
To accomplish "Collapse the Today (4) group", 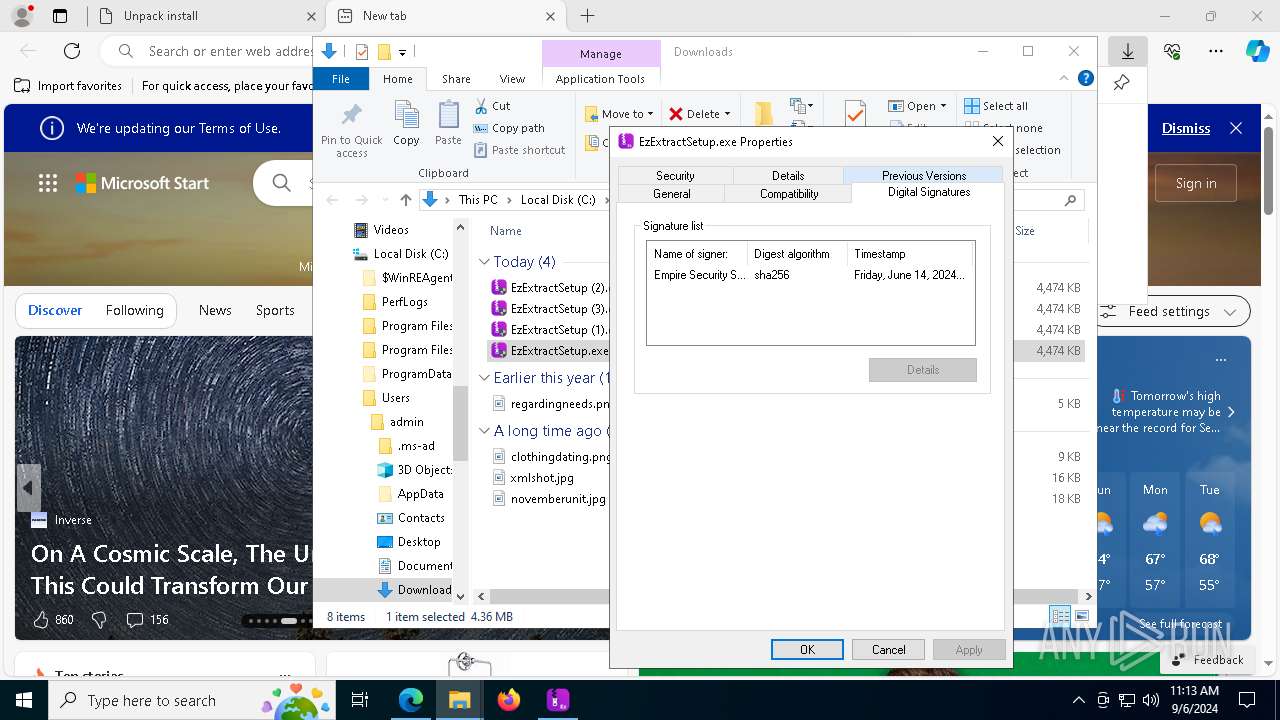I will point(484,262).
